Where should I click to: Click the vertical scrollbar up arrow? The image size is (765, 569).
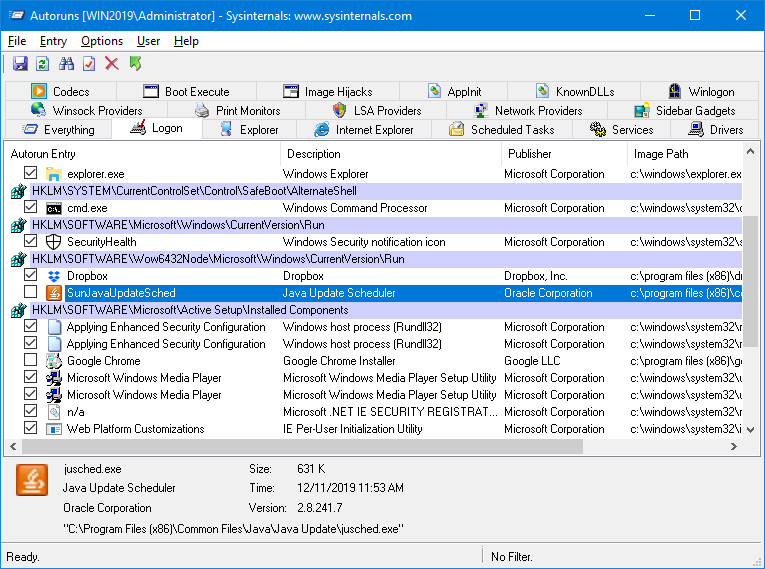click(750, 152)
